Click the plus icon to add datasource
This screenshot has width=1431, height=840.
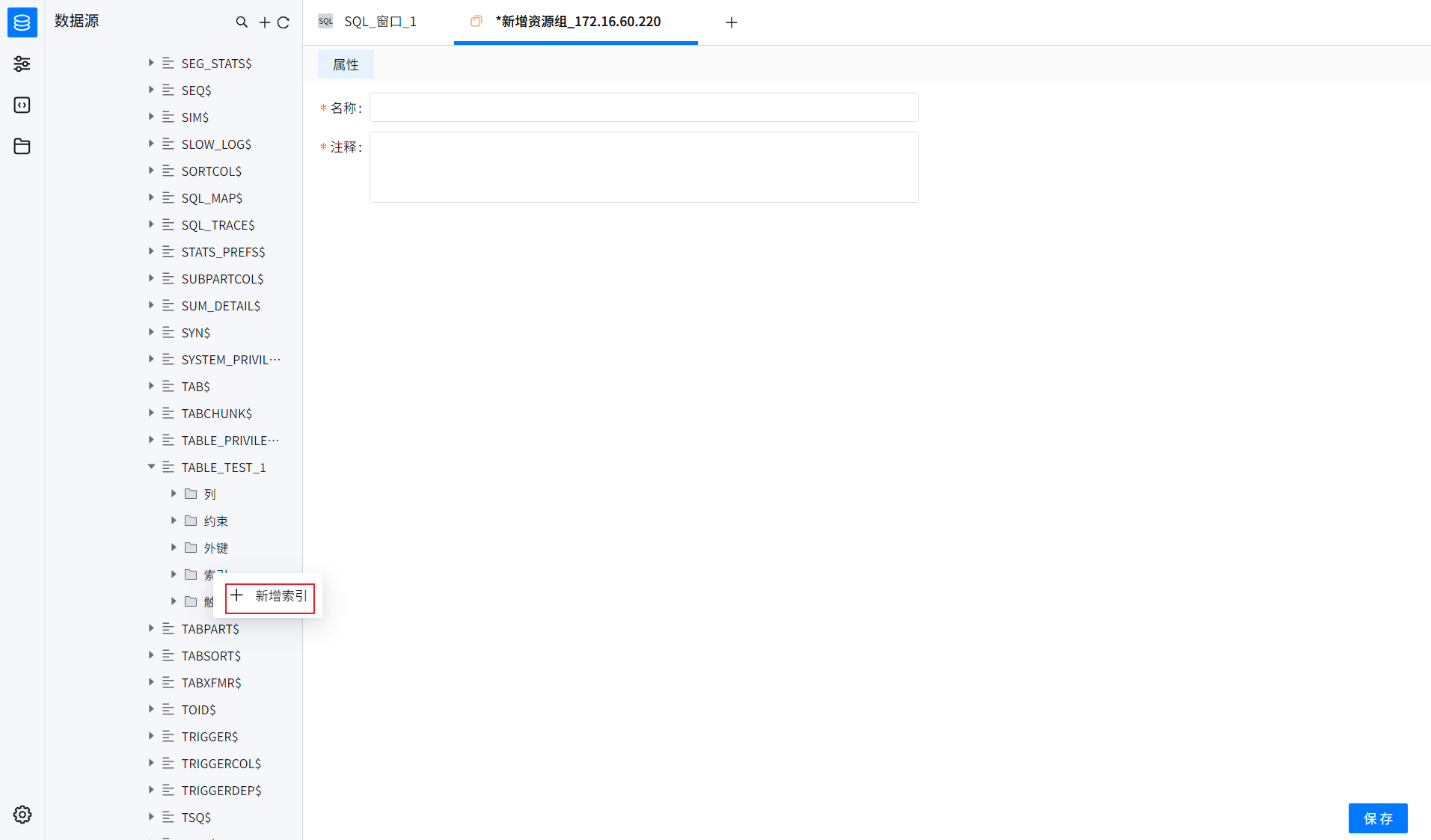click(264, 22)
